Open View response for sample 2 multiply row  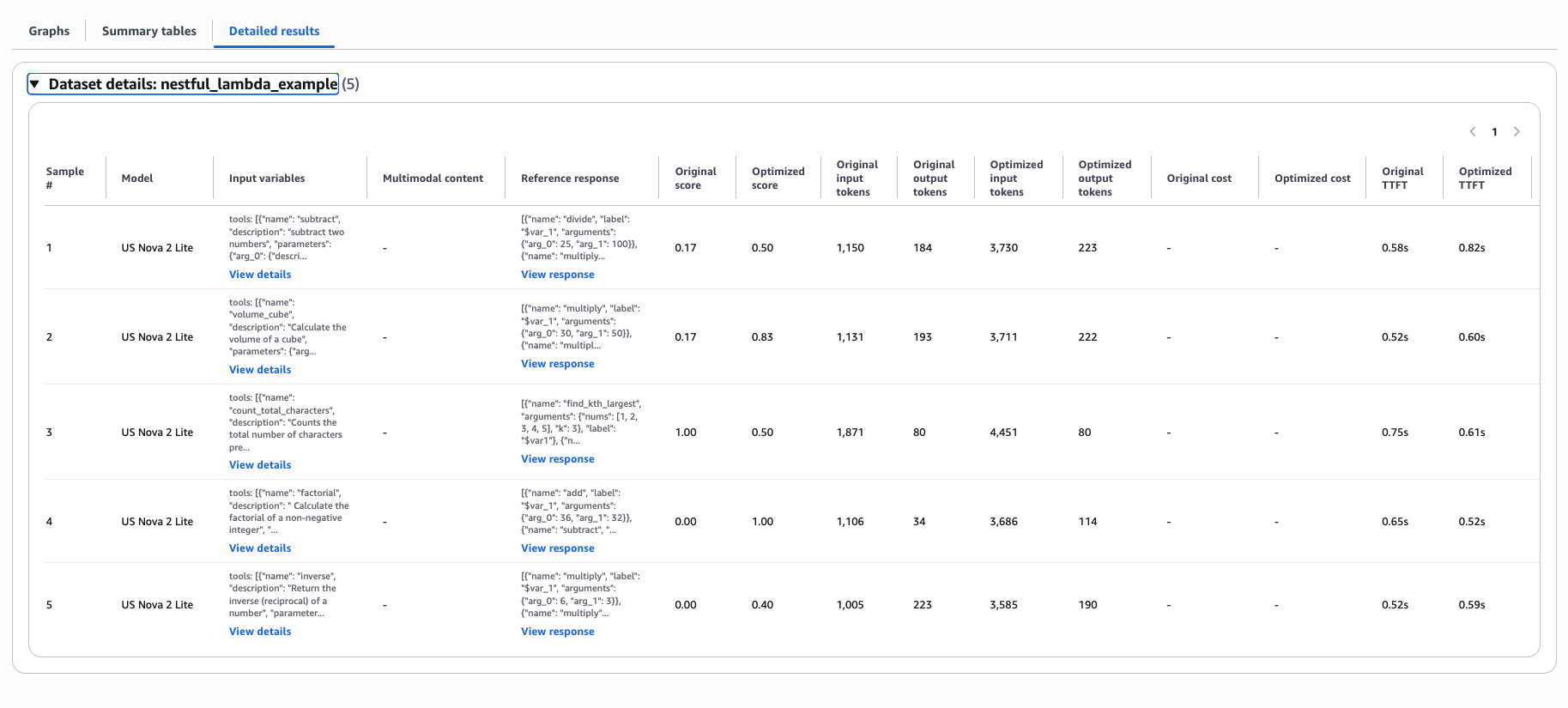(558, 364)
